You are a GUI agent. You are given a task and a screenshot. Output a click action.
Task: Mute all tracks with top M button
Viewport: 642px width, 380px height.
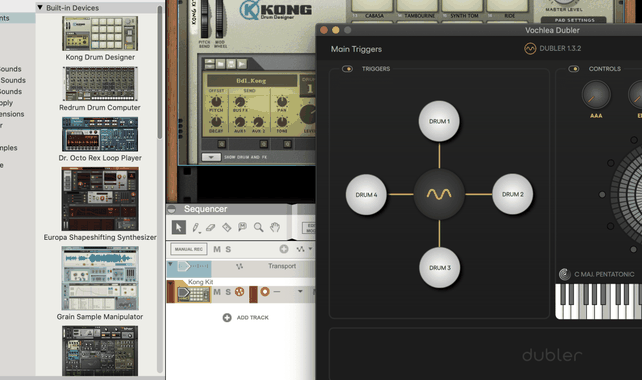[217, 249]
